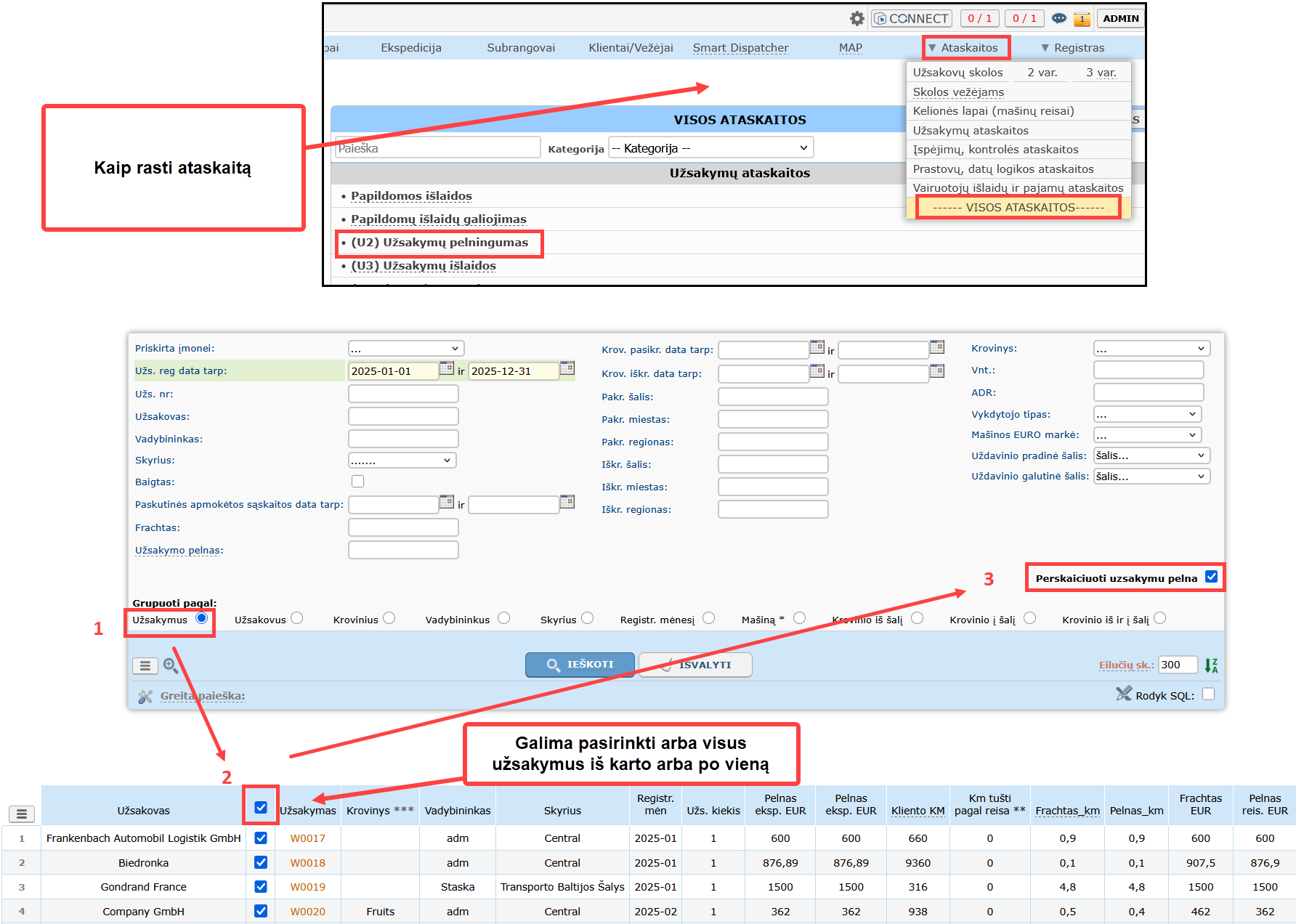Toggle Perskaiciuoti uzsakymu pelna checkbox

pyautogui.click(x=1211, y=577)
